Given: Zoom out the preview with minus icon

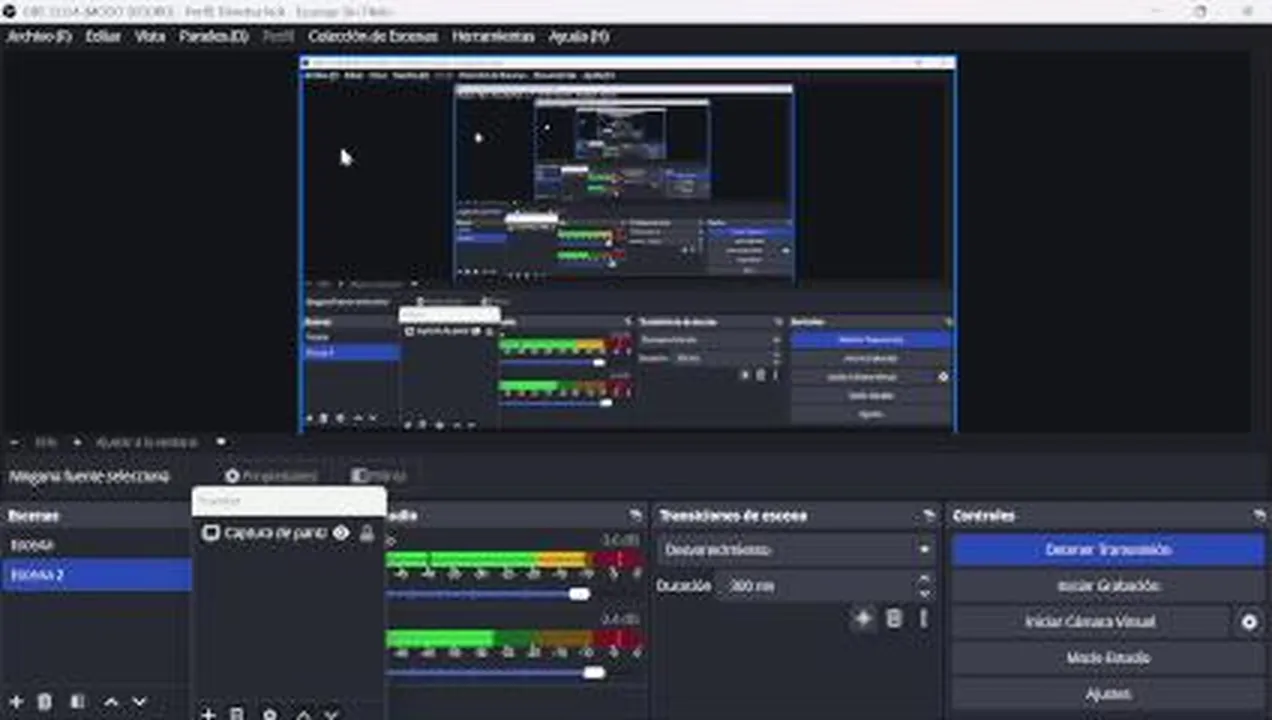Looking at the screenshot, I should 14,442.
